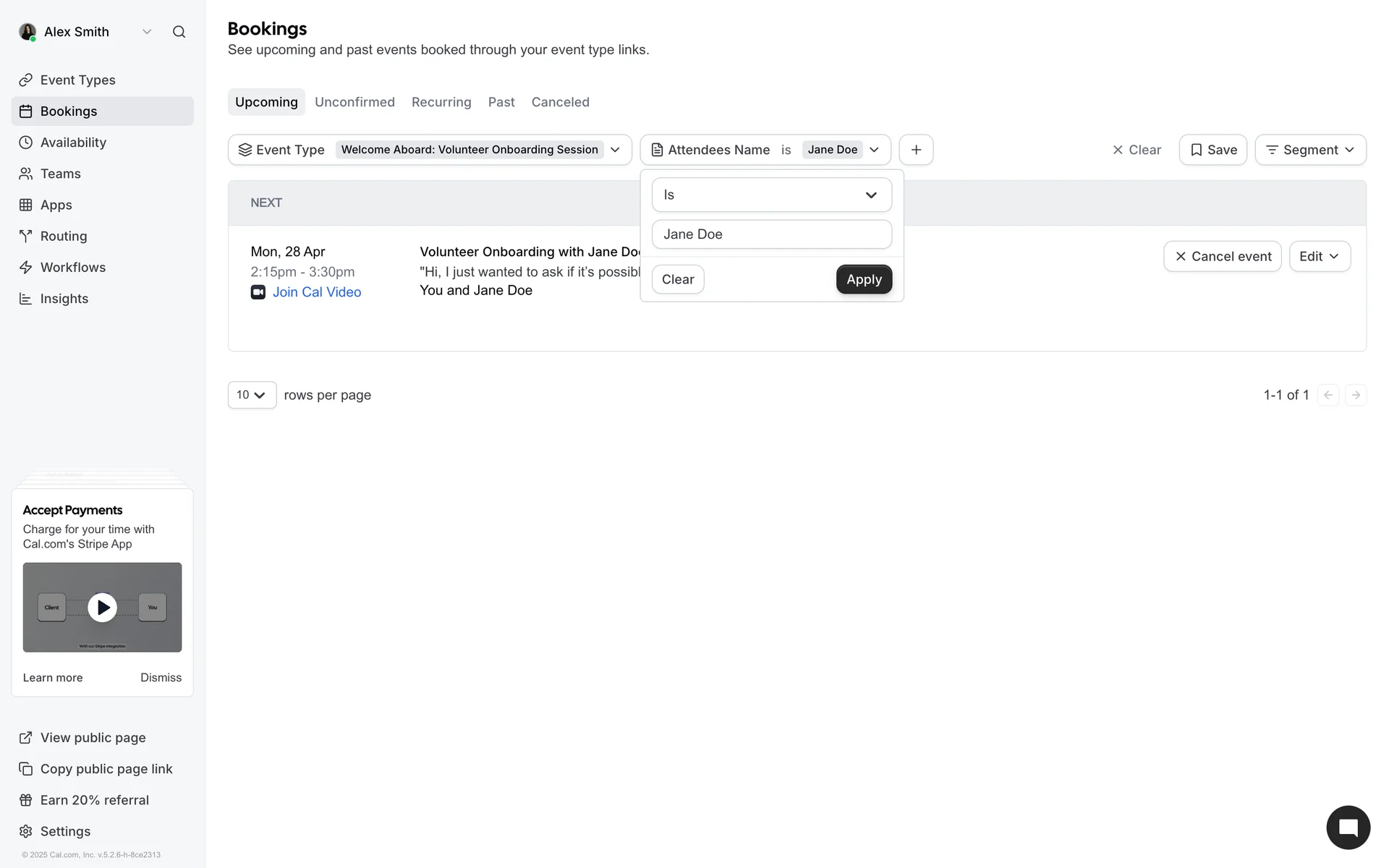Click the search magnifier icon
1389x868 pixels.
(179, 32)
